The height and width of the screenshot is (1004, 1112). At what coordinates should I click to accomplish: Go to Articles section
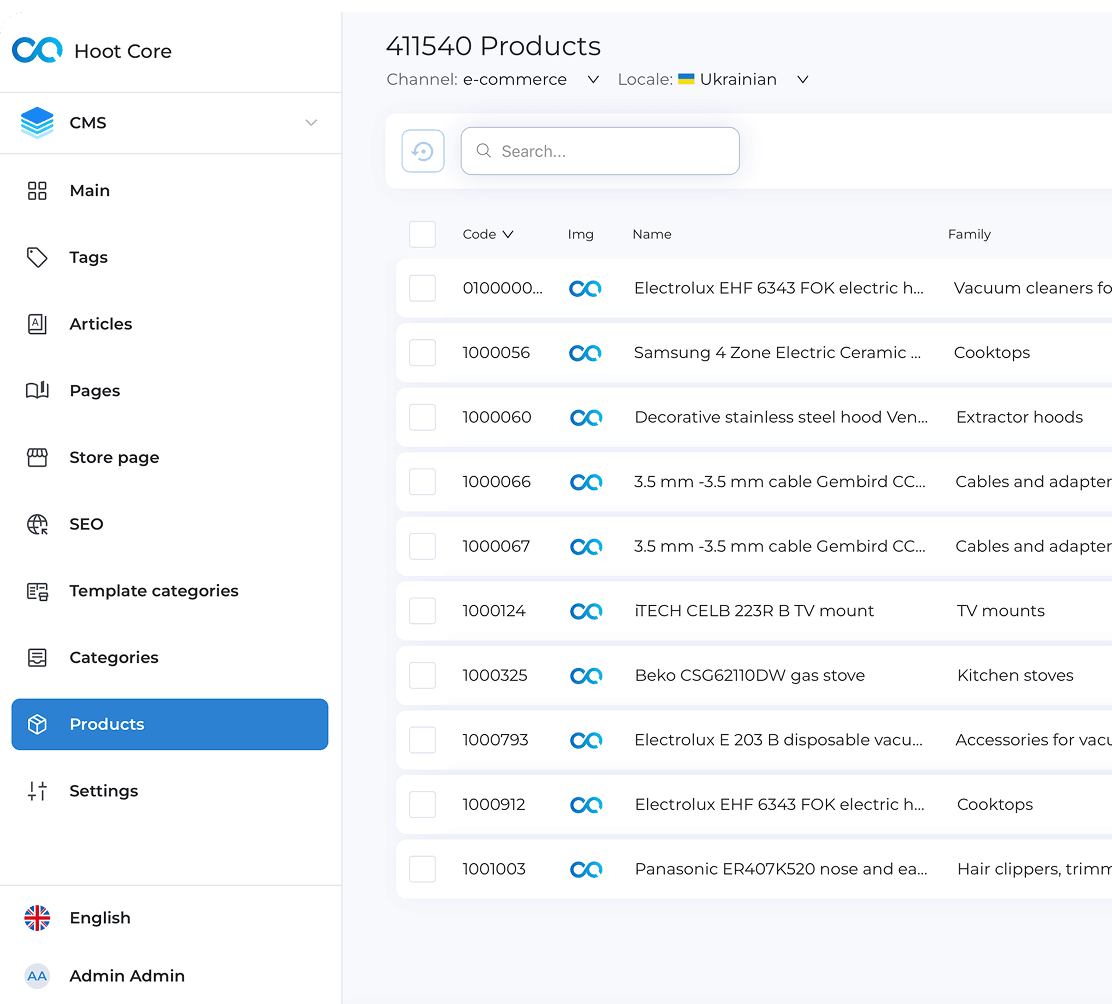[170, 324]
